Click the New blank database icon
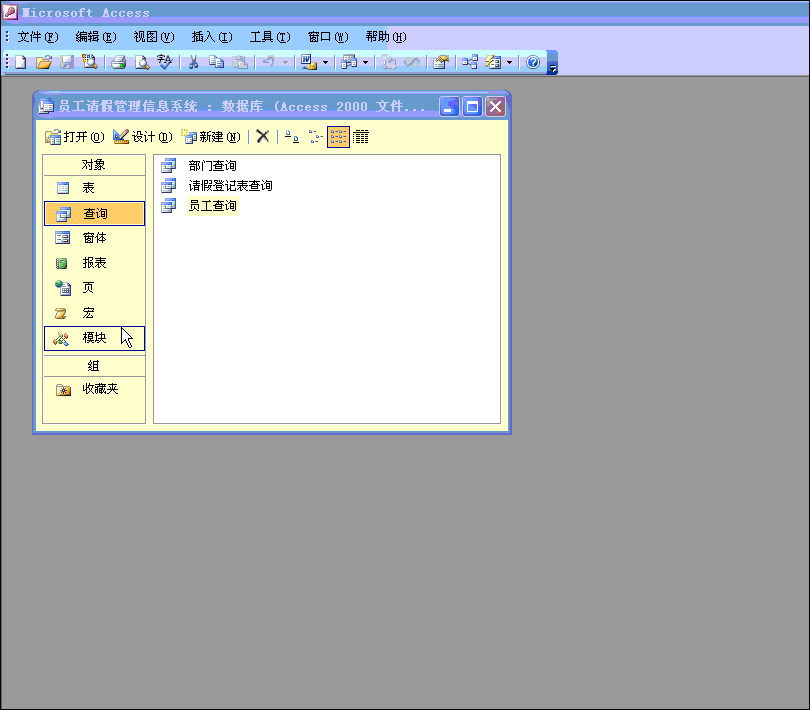The image size is (810, 710). (x=21, y=63)
